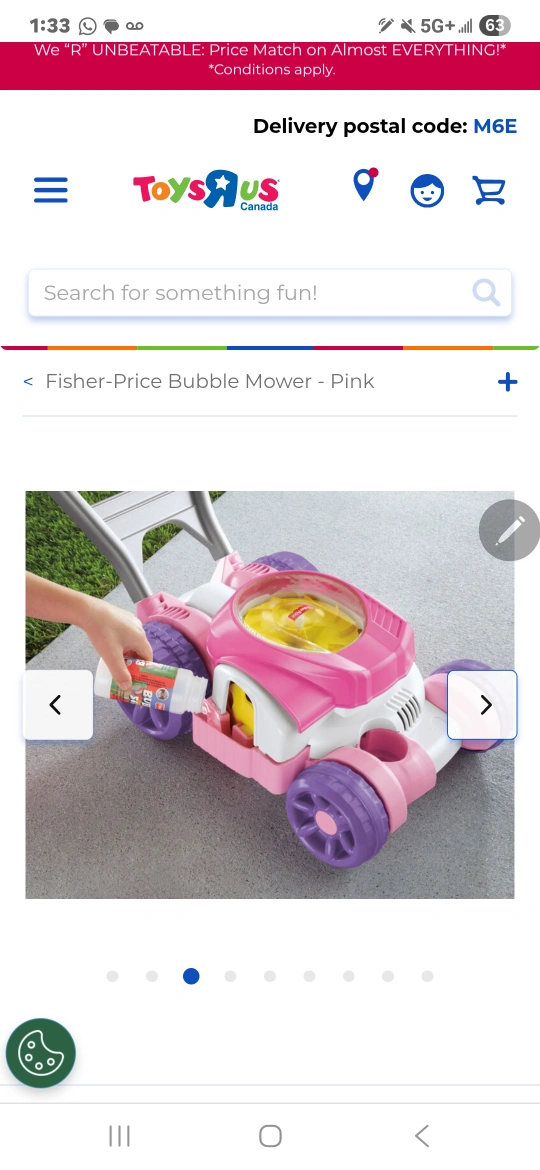Tap the Toys R Us Canada logo

click(x=206, y=190)
